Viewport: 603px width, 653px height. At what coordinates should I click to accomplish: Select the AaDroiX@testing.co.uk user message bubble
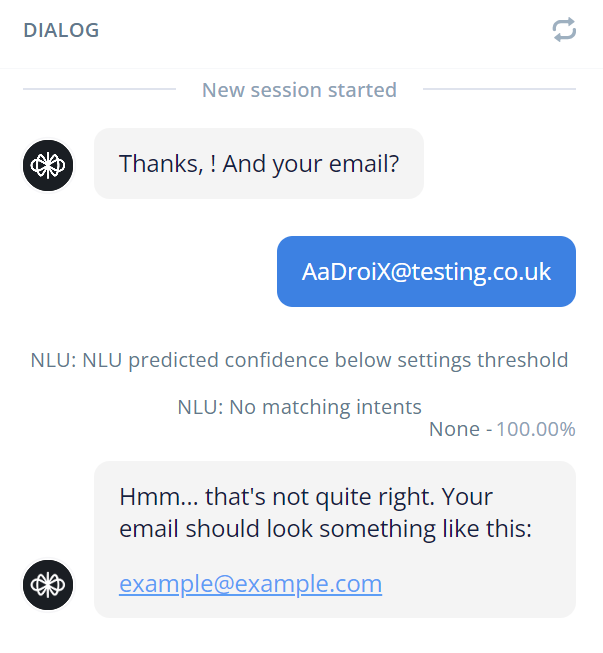pos(426,272)
